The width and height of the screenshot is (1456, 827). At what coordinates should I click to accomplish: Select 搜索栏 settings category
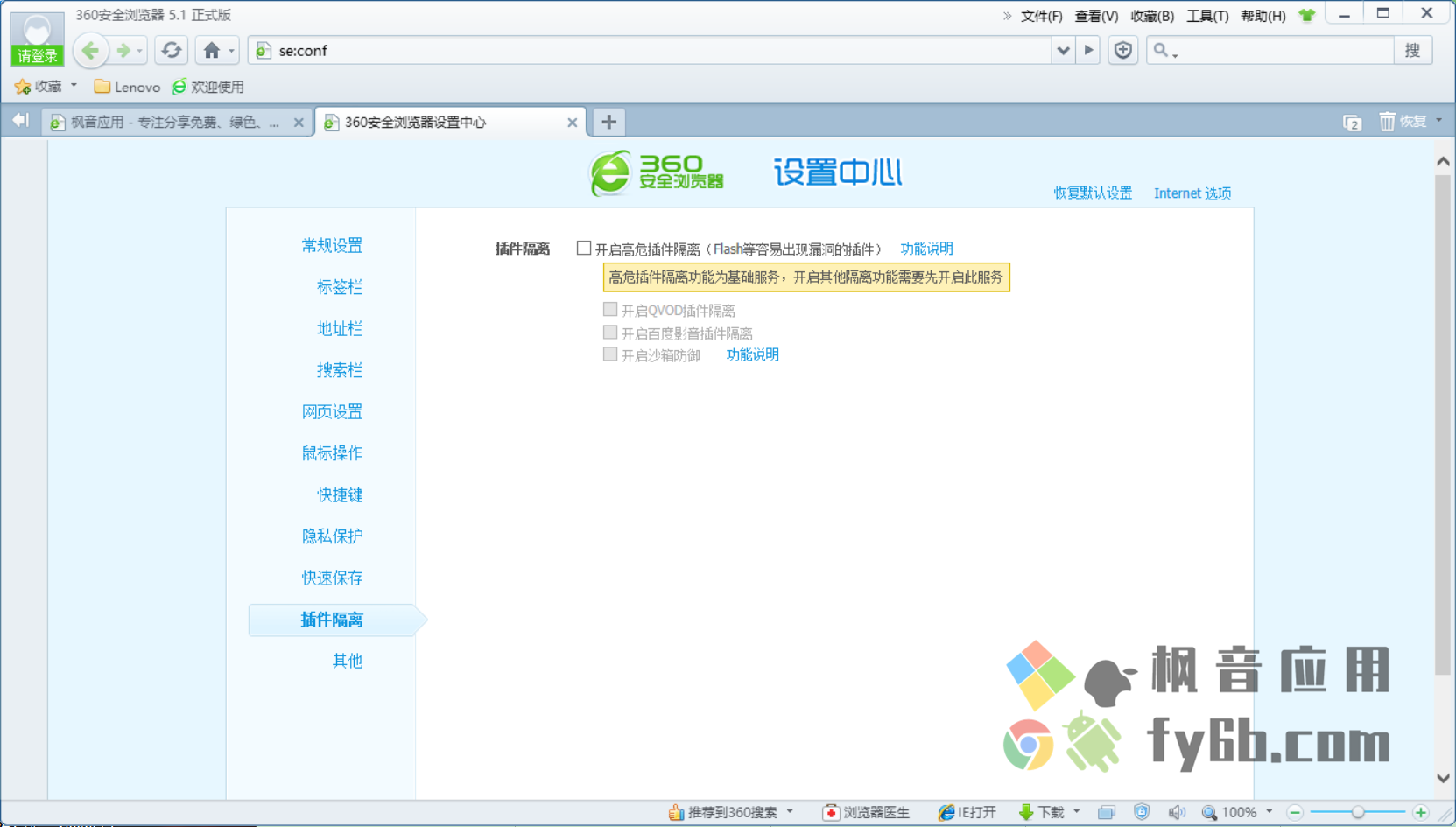pos(340,370)
